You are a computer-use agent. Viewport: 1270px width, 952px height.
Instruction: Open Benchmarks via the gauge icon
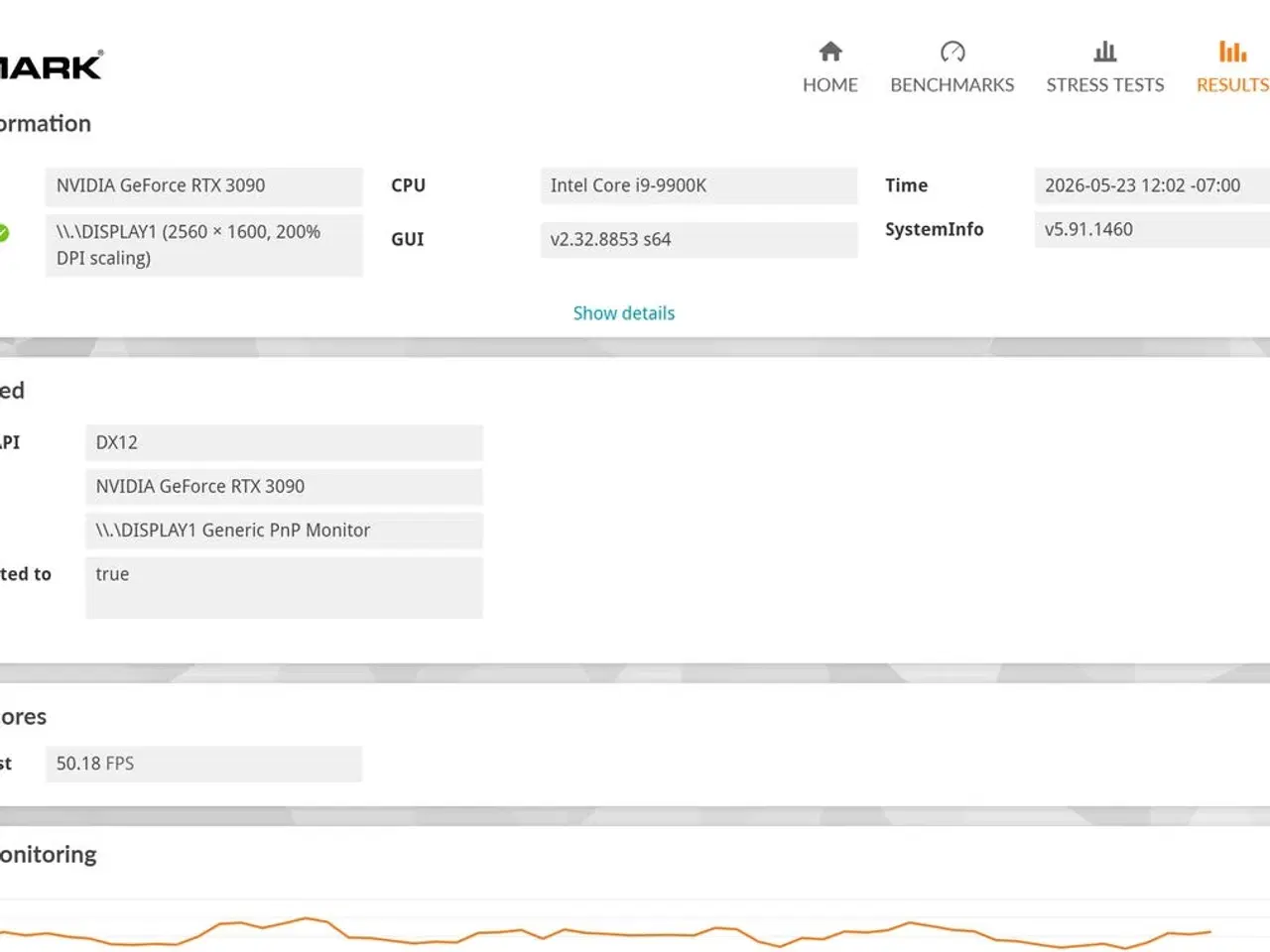[x=952, y=51]
